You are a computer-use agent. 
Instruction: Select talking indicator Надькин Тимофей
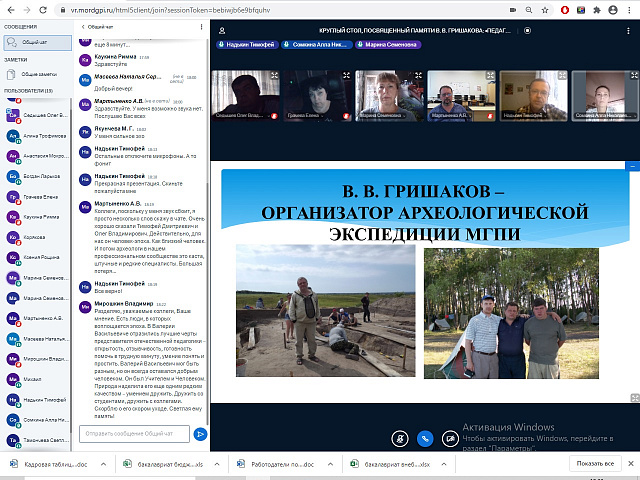(x=247, y=44)
